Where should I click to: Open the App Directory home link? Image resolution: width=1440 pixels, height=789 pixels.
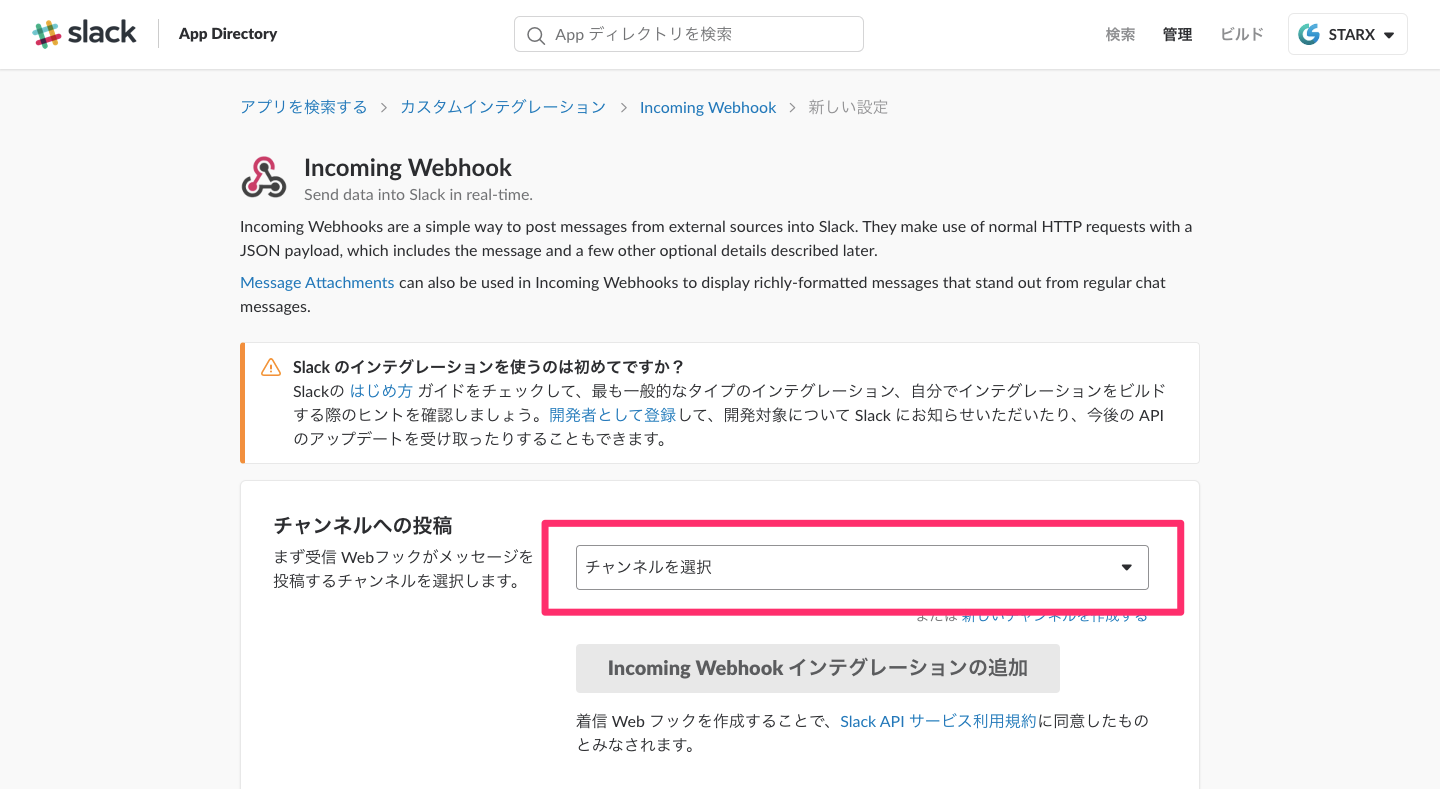(x=228, y=34)
